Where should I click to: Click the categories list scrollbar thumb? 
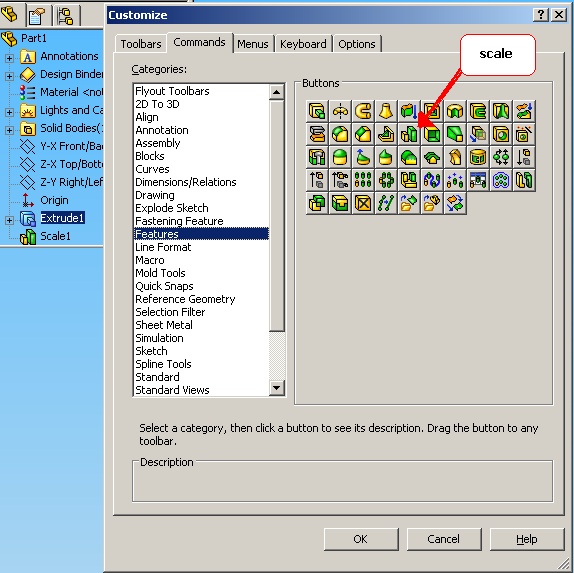[x=277, y=216]
